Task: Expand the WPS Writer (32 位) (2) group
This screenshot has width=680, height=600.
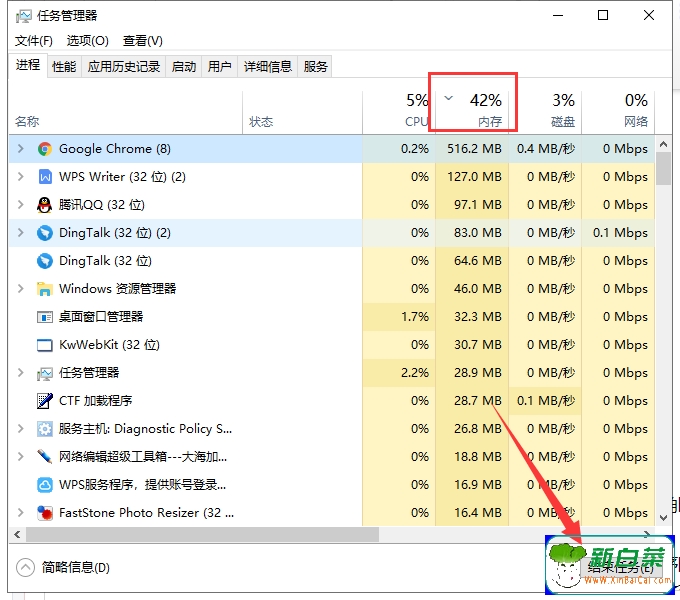Action: (x=20, y=177)
